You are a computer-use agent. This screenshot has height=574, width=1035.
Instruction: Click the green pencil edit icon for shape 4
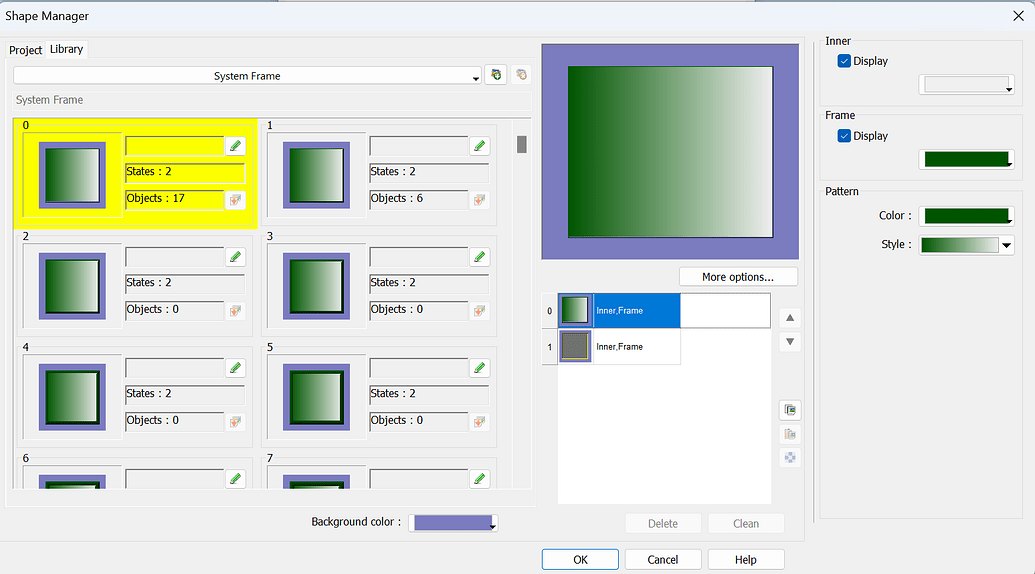[236, 367]
